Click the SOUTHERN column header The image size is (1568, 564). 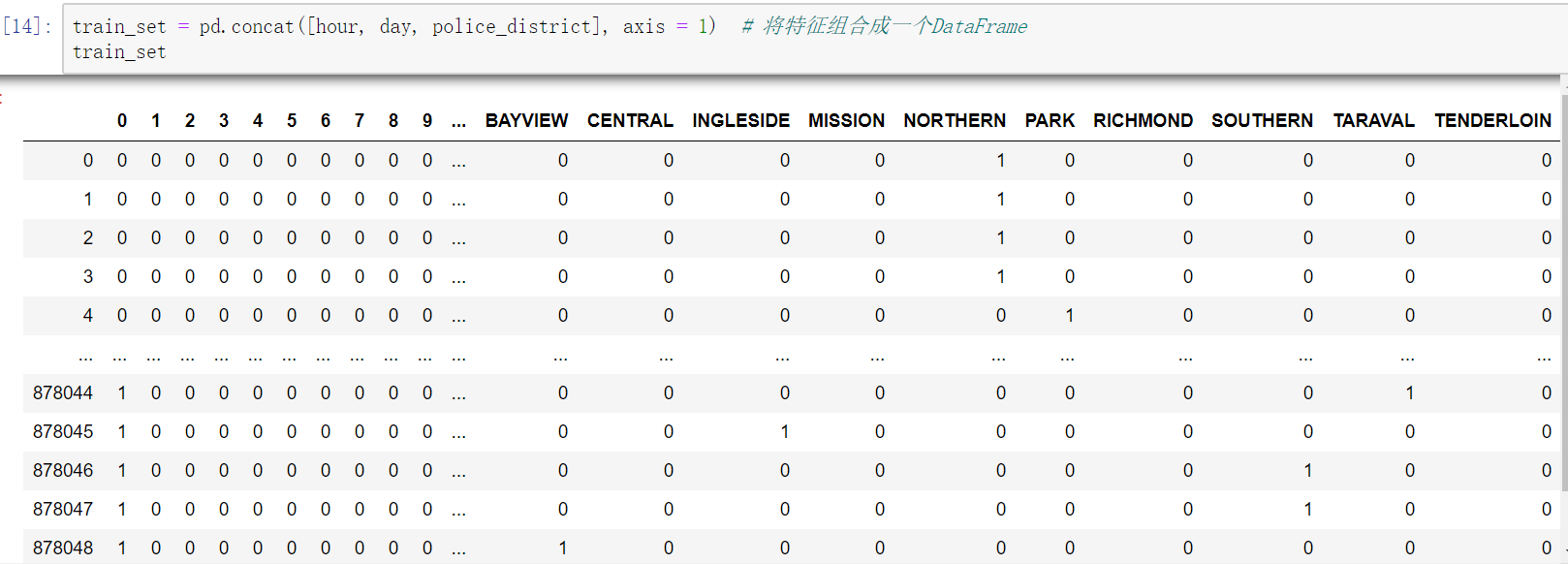[1262, 121]
